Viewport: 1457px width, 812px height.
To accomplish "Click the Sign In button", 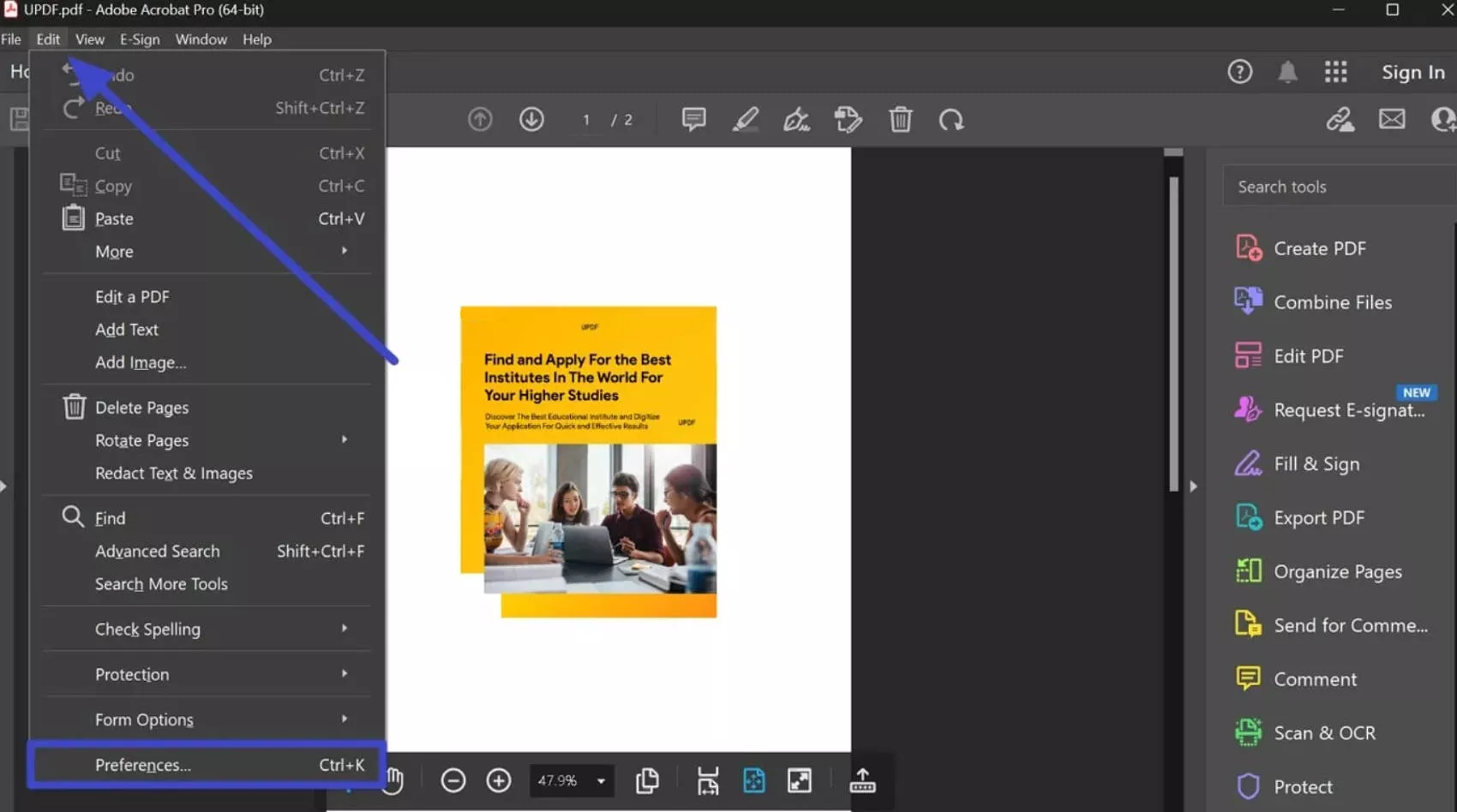I will point(1412,72).
